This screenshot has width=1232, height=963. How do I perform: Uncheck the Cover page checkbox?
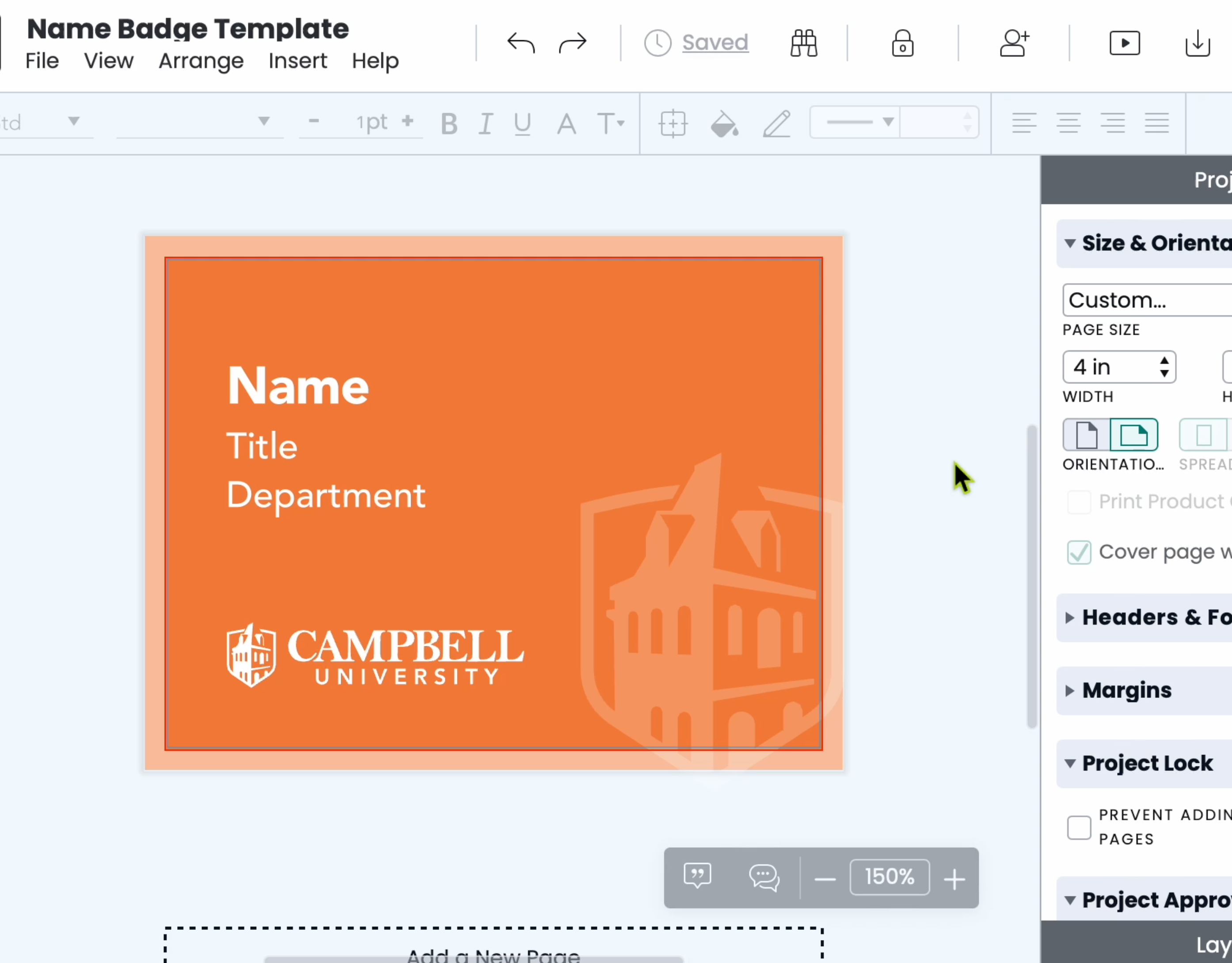click(1079, 552)
